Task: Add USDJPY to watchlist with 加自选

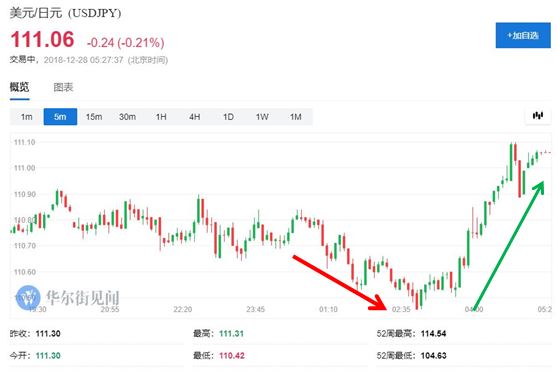Action: [x=523, y=36]
